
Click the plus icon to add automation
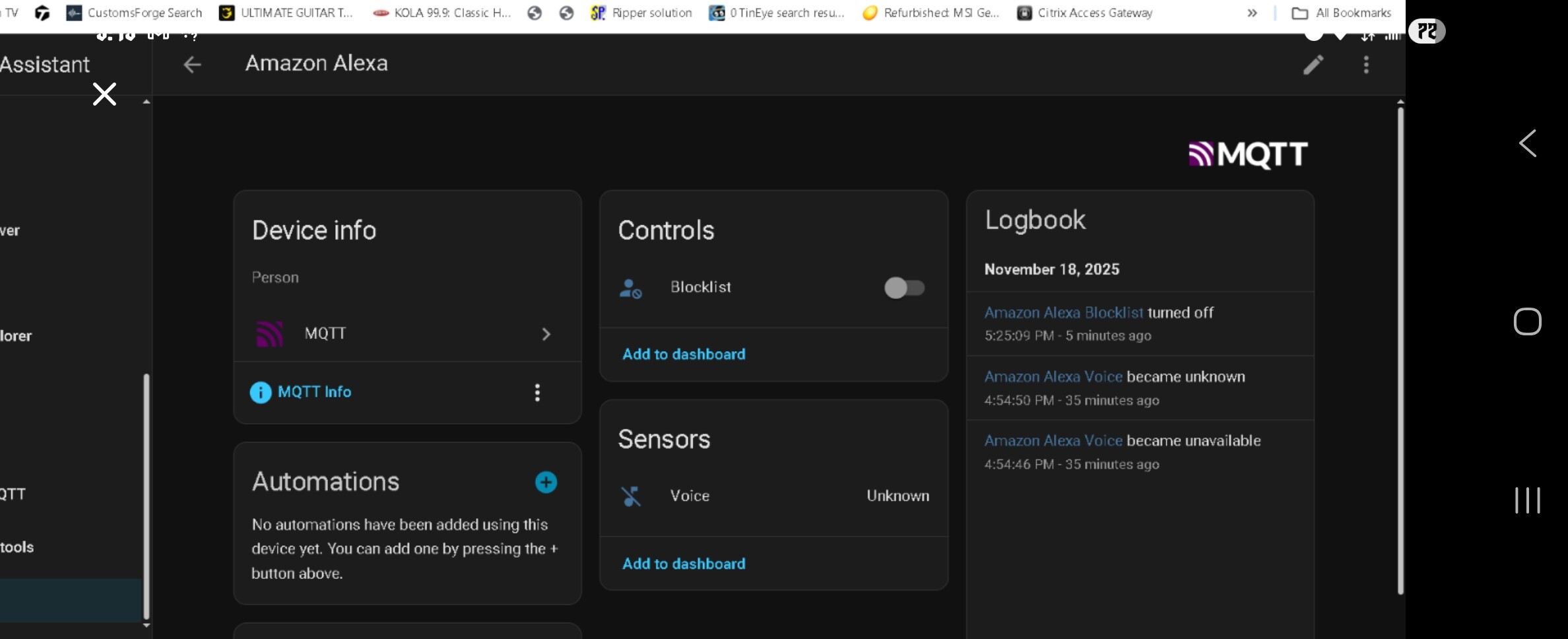(x=546, y=483)
